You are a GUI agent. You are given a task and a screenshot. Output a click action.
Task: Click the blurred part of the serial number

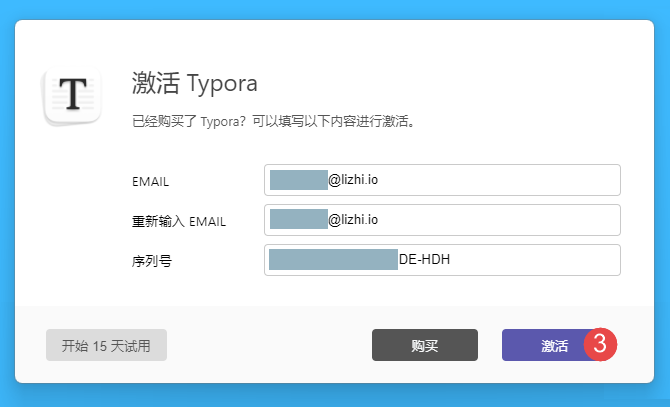(333, 260)
